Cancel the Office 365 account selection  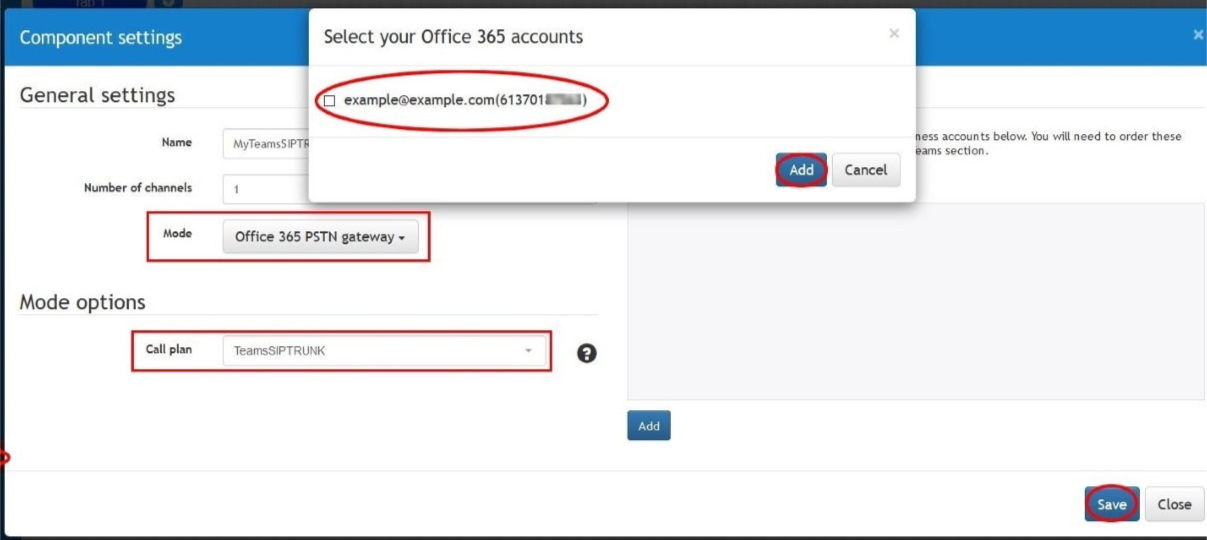point(865,170)
